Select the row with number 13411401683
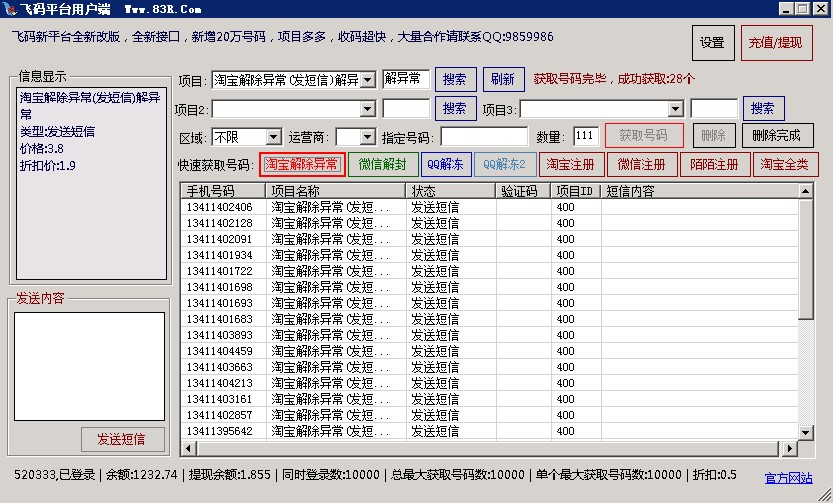This screenshot has width=833, height=503. (489, 319)
